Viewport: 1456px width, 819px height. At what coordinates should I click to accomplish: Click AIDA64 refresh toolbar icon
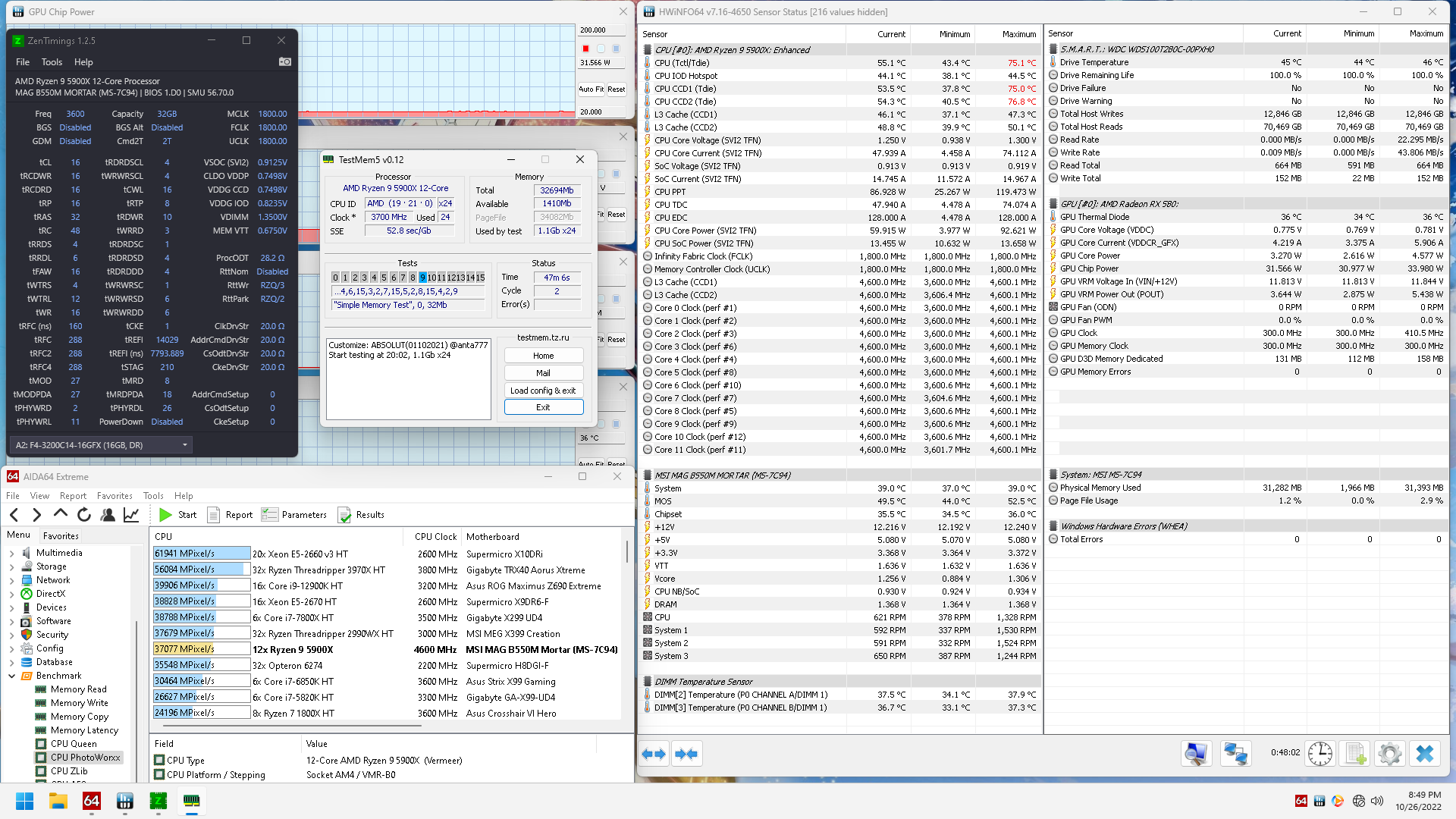[84, 515]
